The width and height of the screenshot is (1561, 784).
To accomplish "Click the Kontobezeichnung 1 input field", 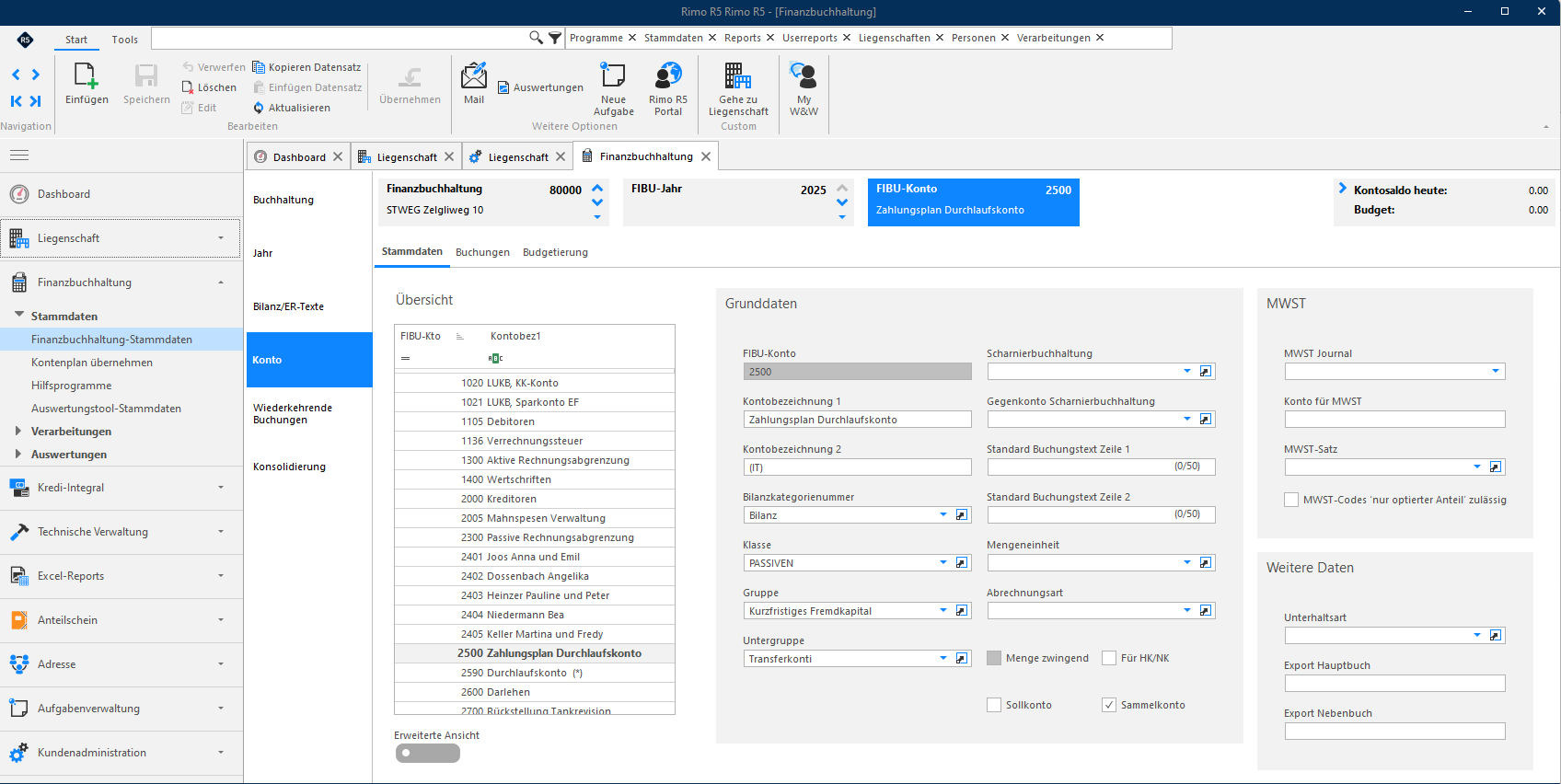I will pos(857,420).
